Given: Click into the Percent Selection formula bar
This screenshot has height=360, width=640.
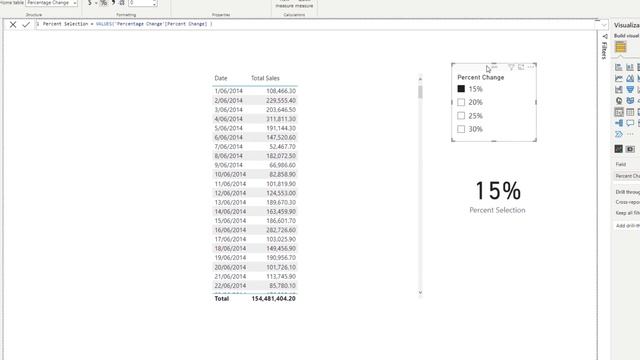Looking at the screenshot, I should 314,24.
